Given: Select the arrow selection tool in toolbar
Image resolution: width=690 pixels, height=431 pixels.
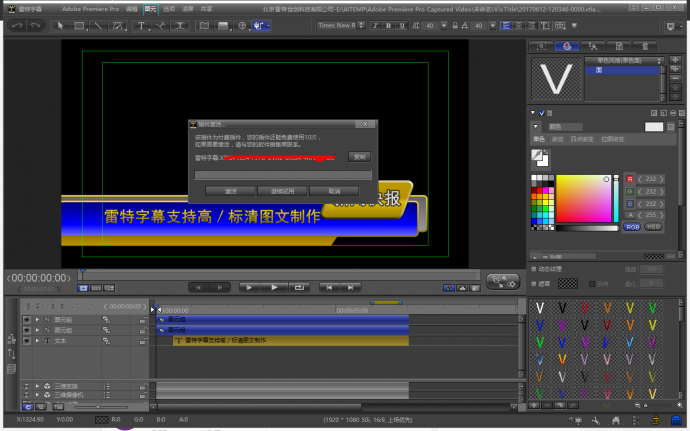Looking at the screenshot, I should click(x=60, y=24).
